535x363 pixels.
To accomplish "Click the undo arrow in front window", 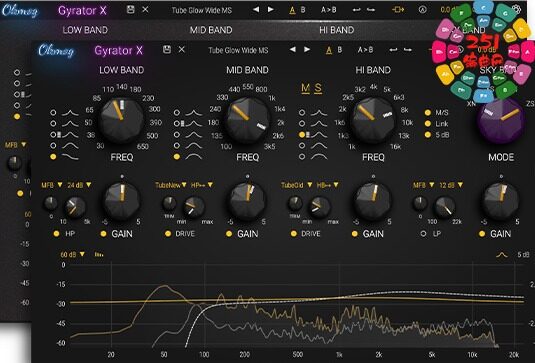I will pos(393,50).
